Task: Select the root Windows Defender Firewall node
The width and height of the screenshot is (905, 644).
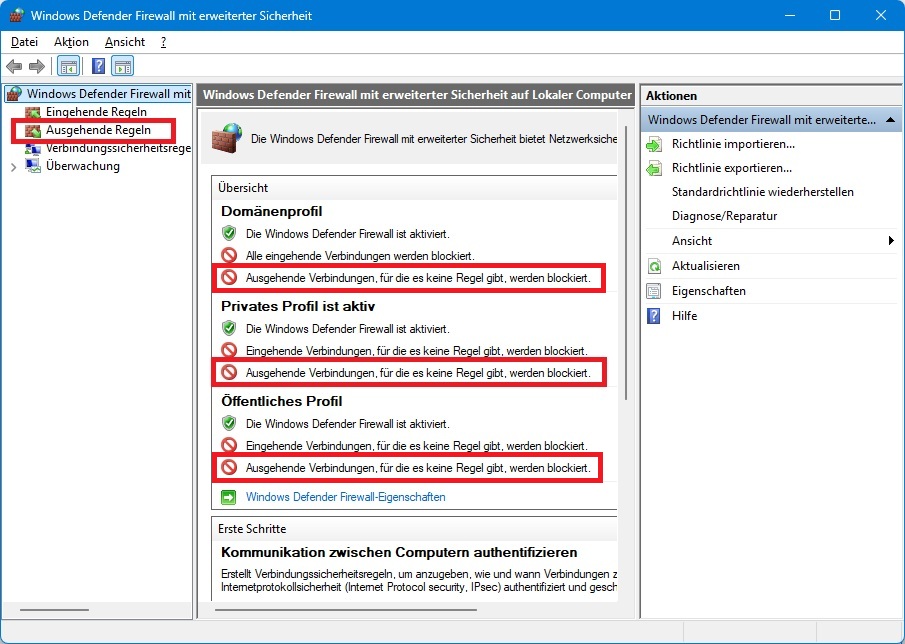Action: (109, 93)
